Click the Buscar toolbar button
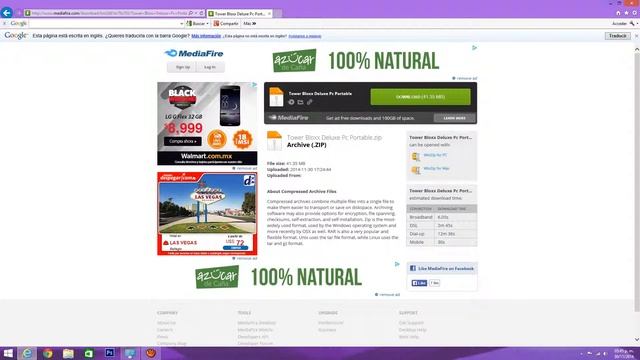The height and width of the screenshot is (360, 640). [x=196, y=24]
